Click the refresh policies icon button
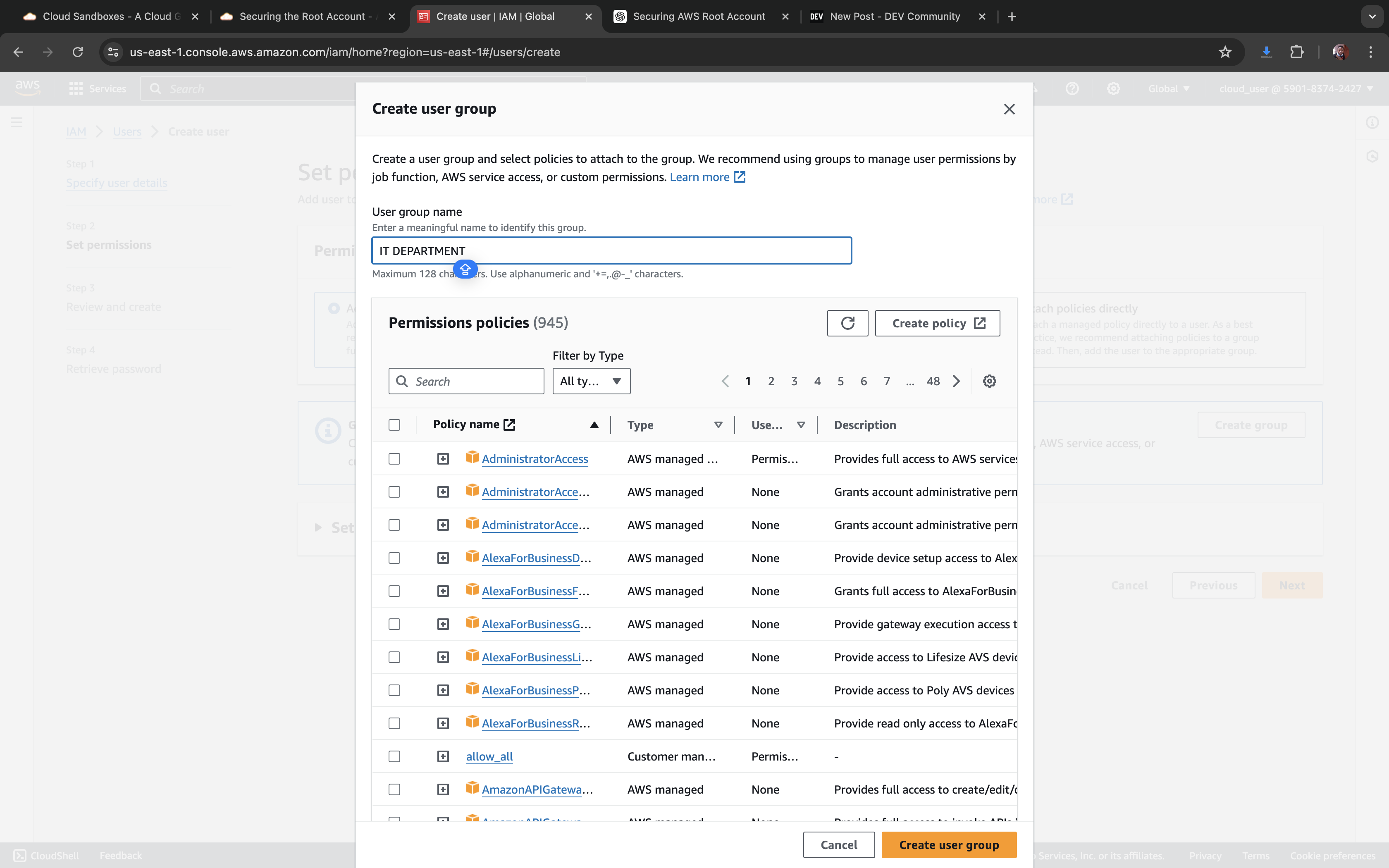The height and width of the screenshot is (868, 1389). 847,323
